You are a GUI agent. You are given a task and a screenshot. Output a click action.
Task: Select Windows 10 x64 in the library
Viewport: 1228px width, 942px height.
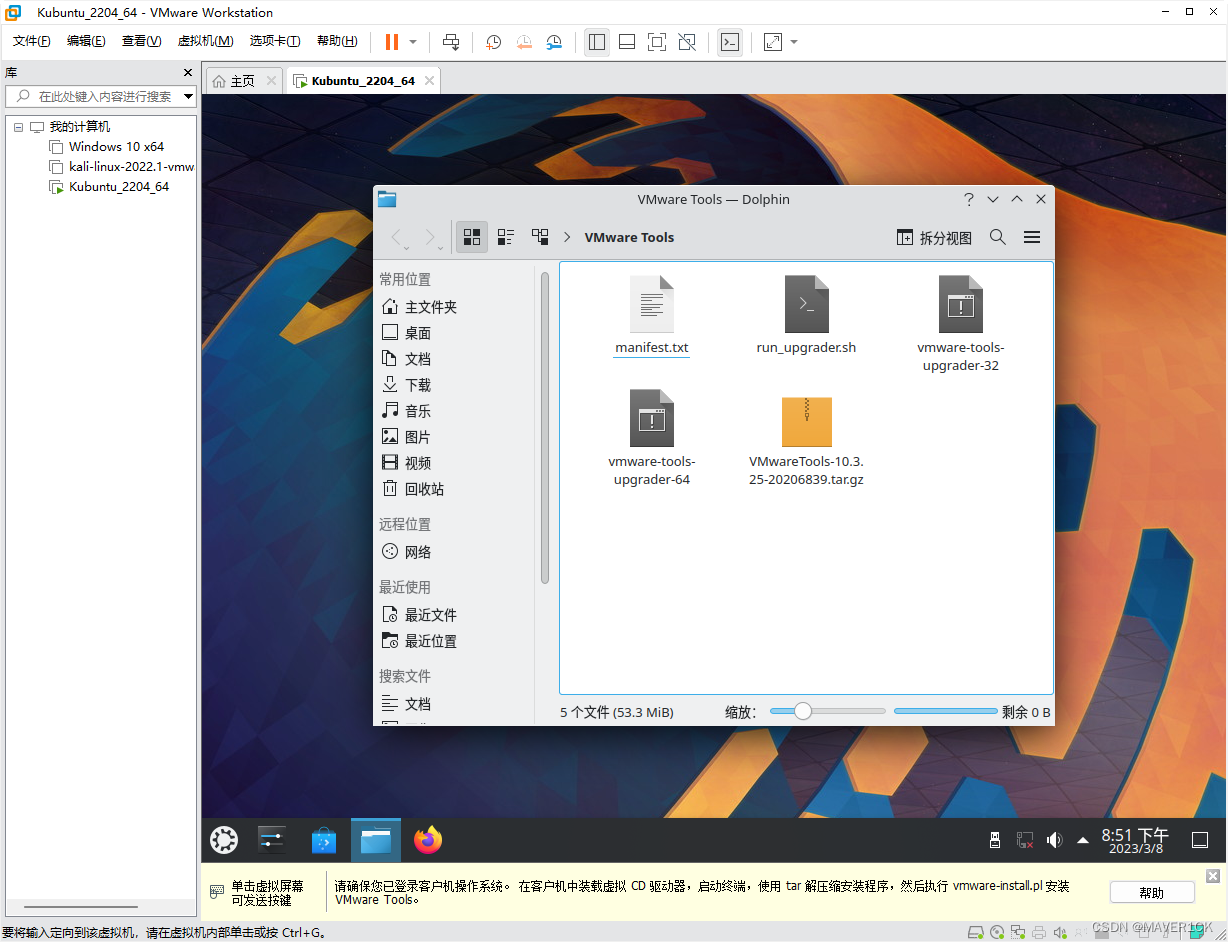116,147
